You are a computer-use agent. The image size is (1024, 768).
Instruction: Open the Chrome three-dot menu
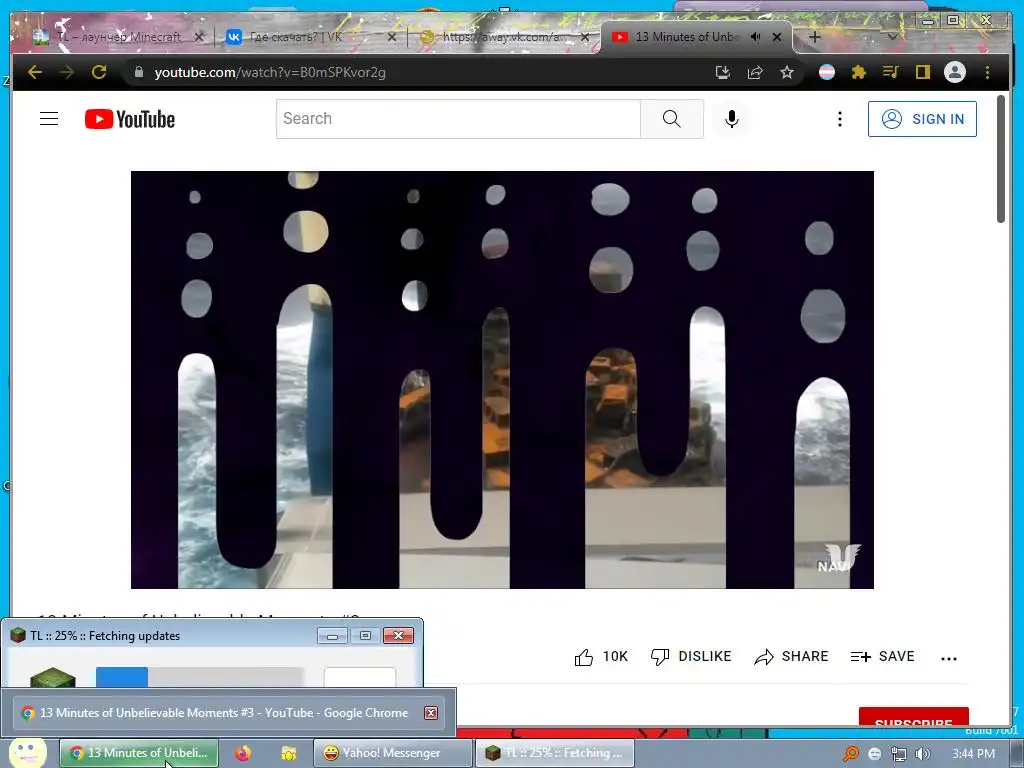[987, 72]
